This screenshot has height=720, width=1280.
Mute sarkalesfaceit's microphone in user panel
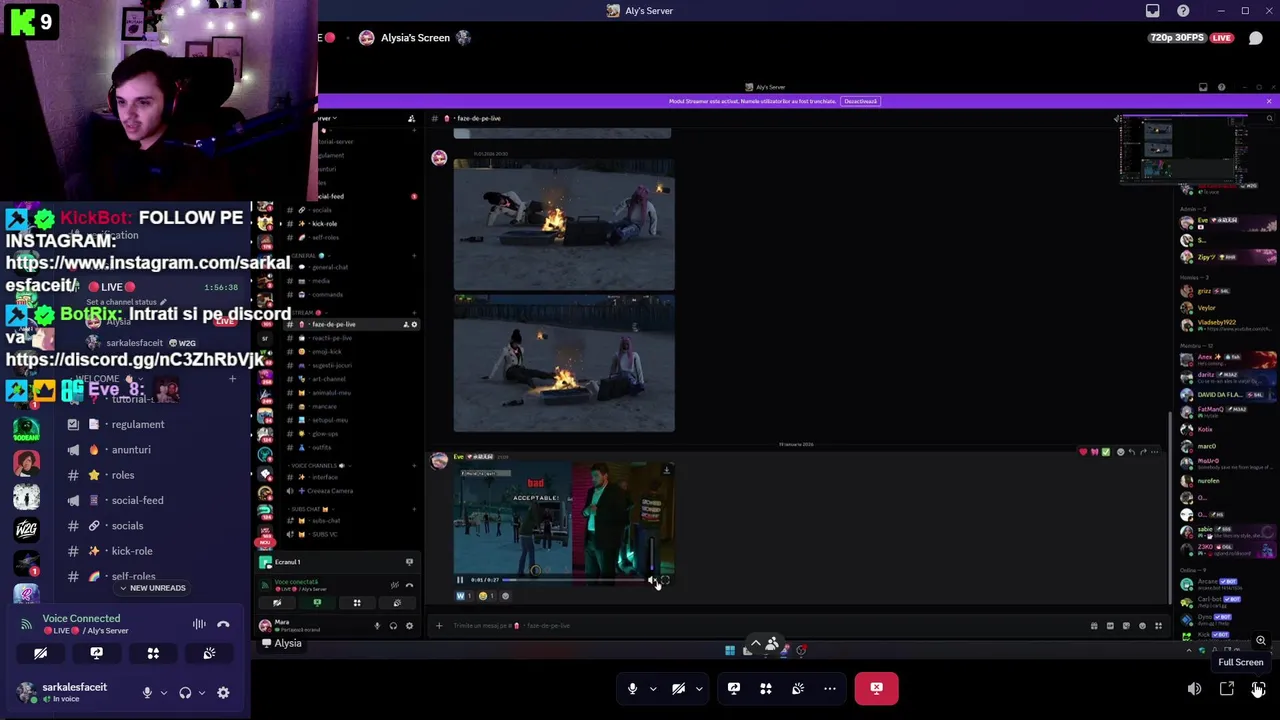coord(147,693)
